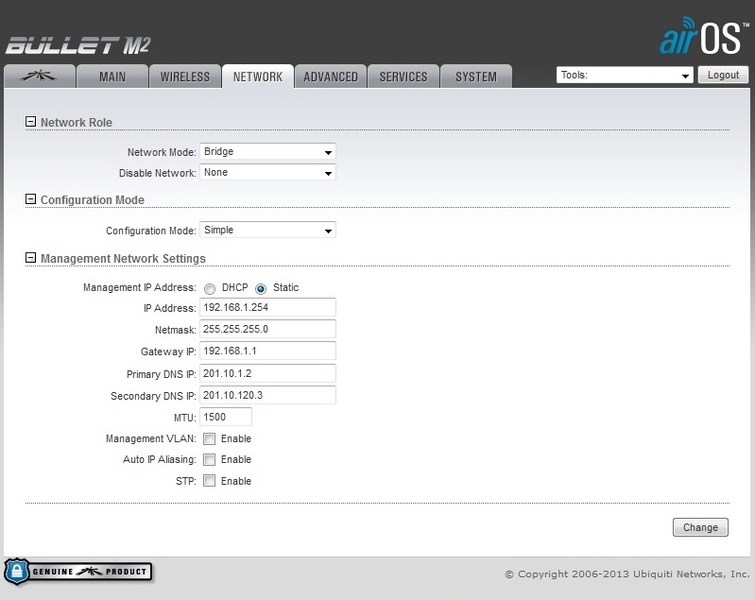The height and width of the screenshot is (600, 755).
Task: Select Static for Management IP Address
Action: [260, 288]
